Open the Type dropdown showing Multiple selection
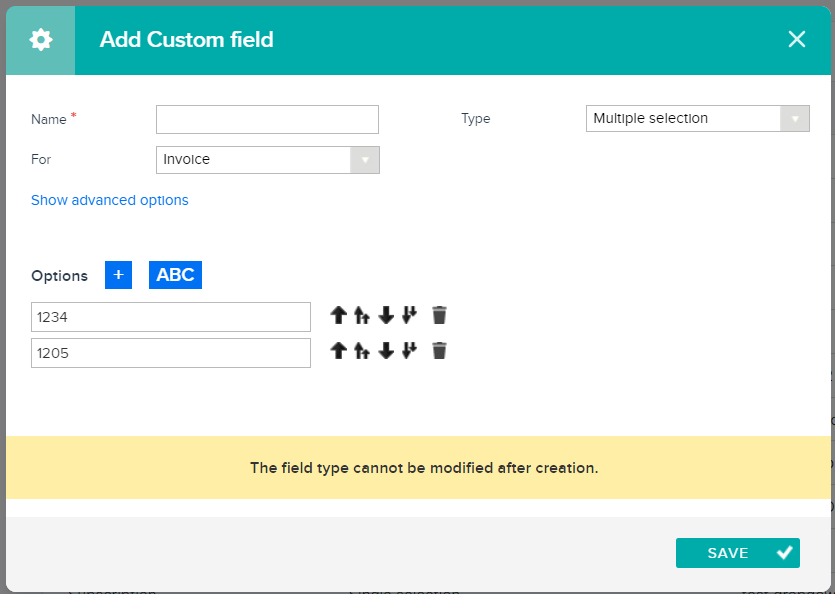Screen dimensions: 835x594 click(697, 119)
